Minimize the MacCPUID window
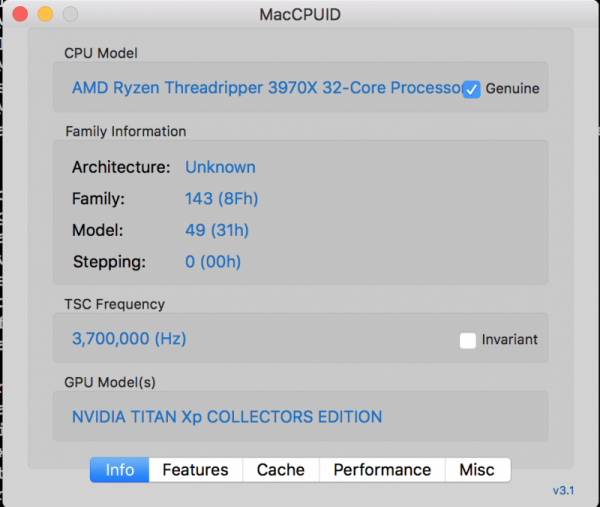The width and height of the screenshot is (600, 507). [x=45, y=14]
